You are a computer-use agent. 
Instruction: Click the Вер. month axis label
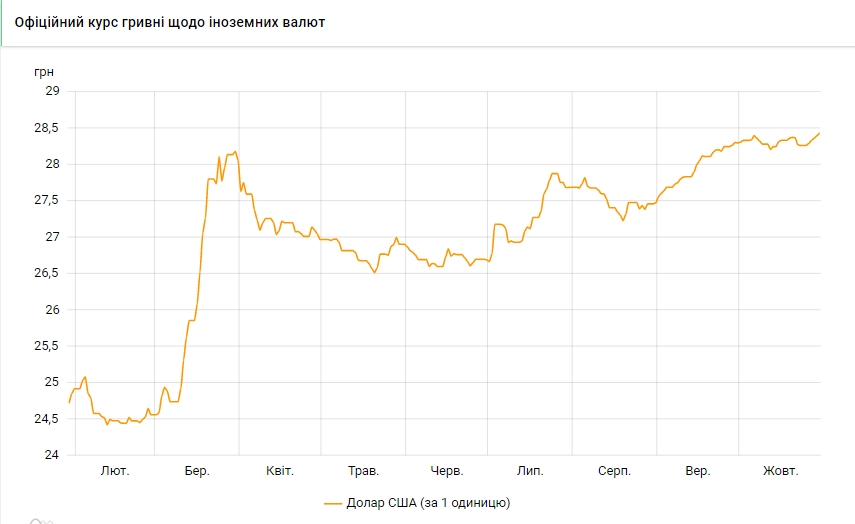coord(698,471)
